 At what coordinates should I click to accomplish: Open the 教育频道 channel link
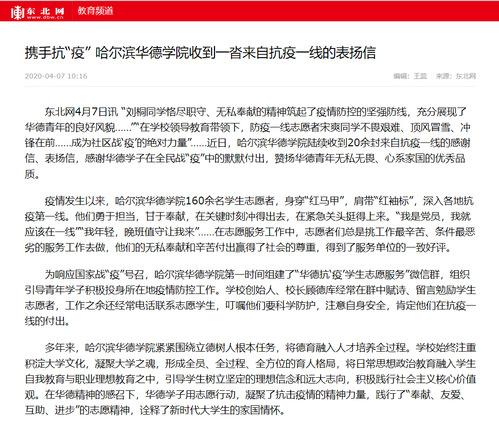(x=95, y=11)
